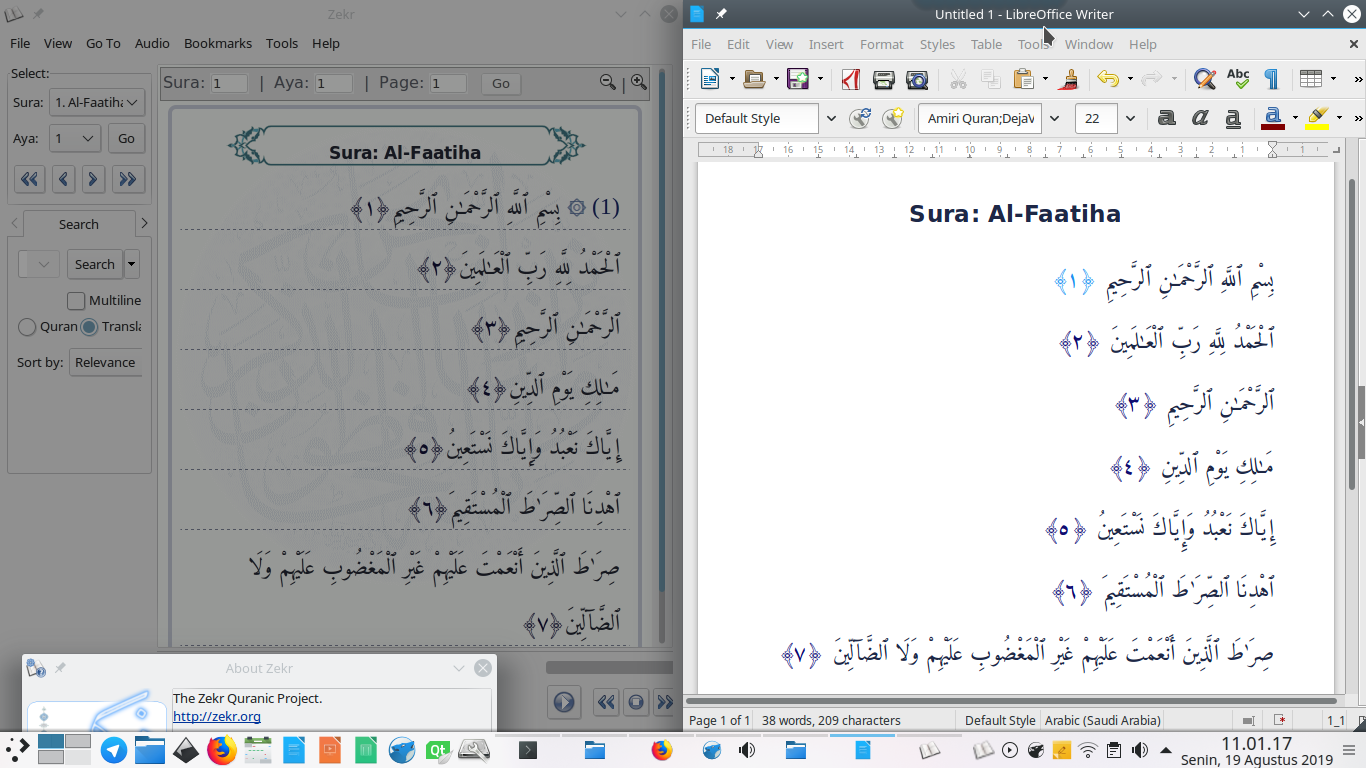
Task: Open Writer Table menu
Action: coord(986,44)
